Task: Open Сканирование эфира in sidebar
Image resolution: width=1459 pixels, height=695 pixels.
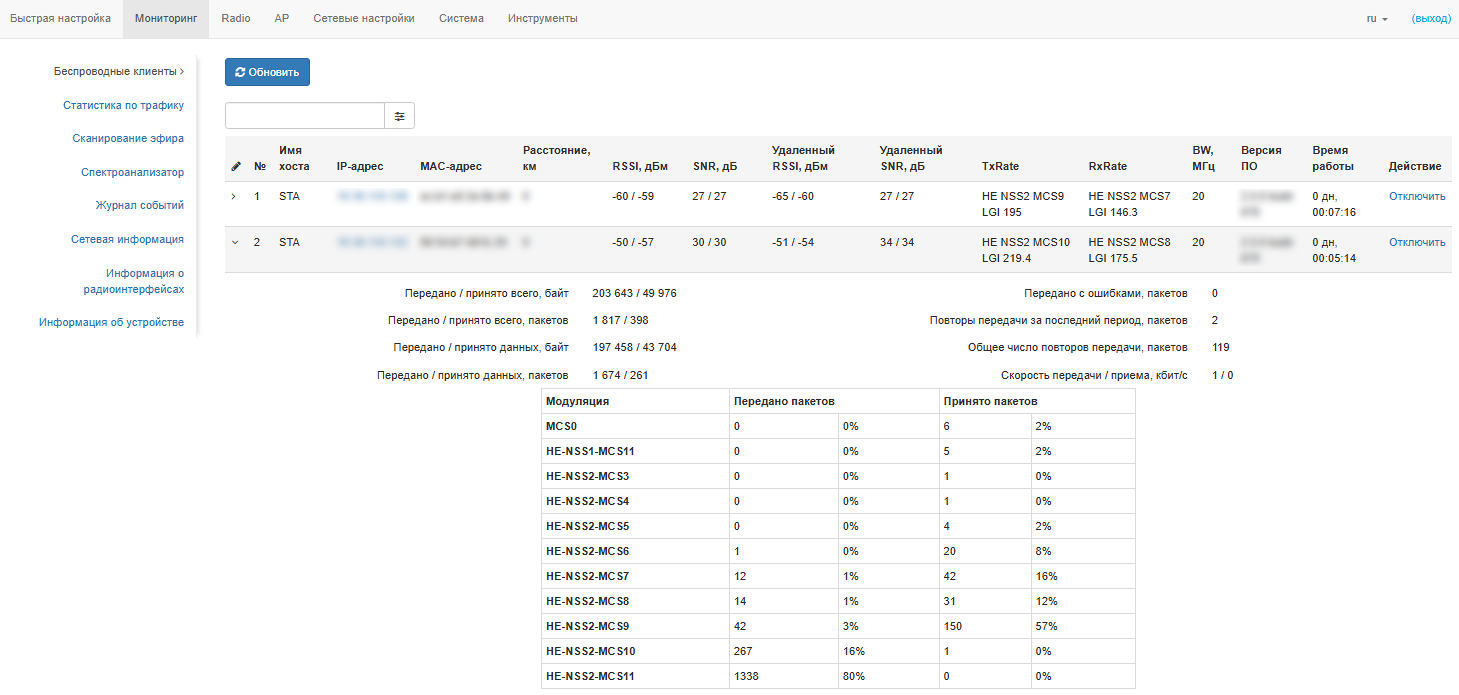Action: [x=128, y=139]
